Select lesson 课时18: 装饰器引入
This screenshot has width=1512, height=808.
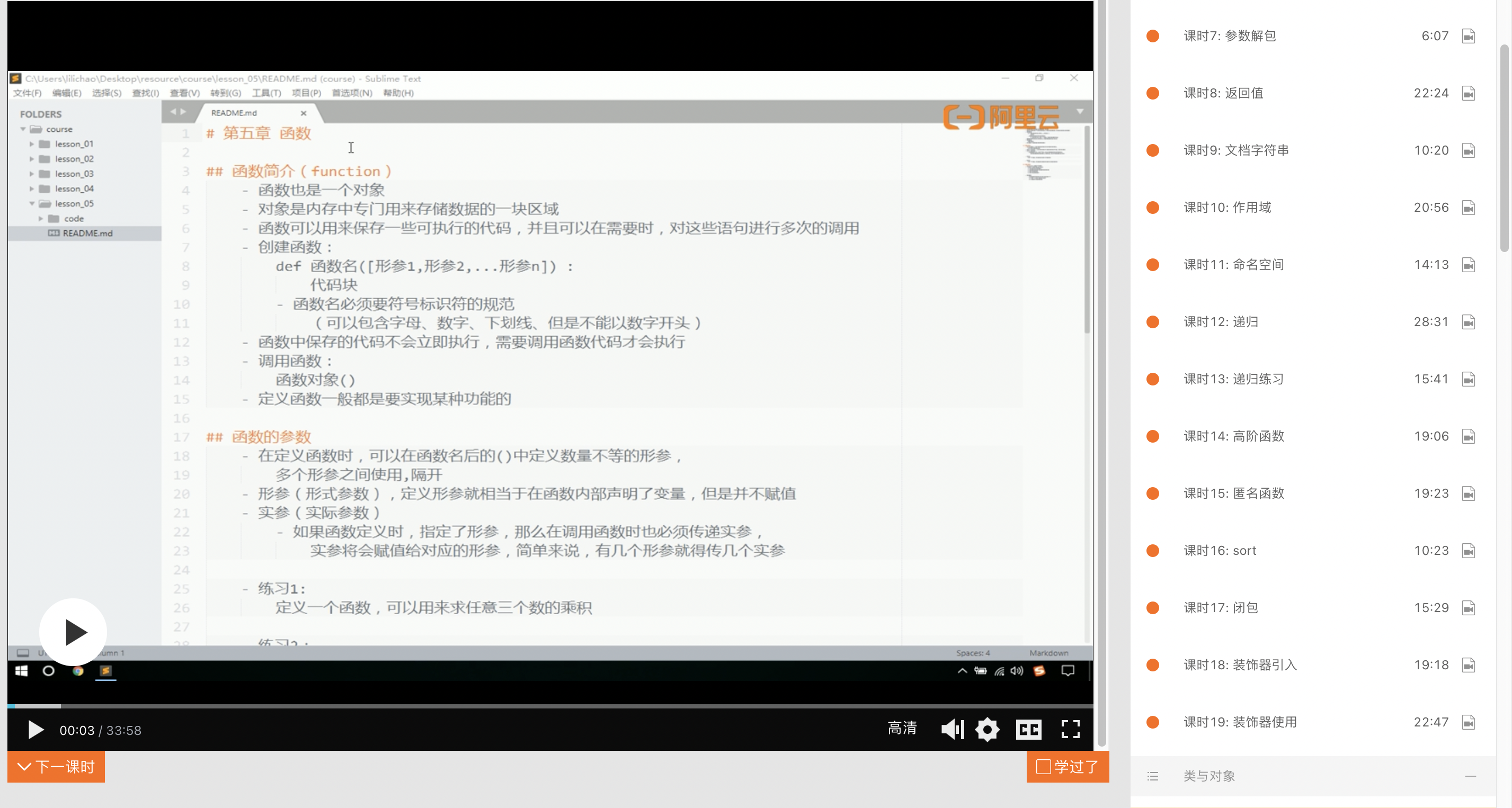point(1240,665)
